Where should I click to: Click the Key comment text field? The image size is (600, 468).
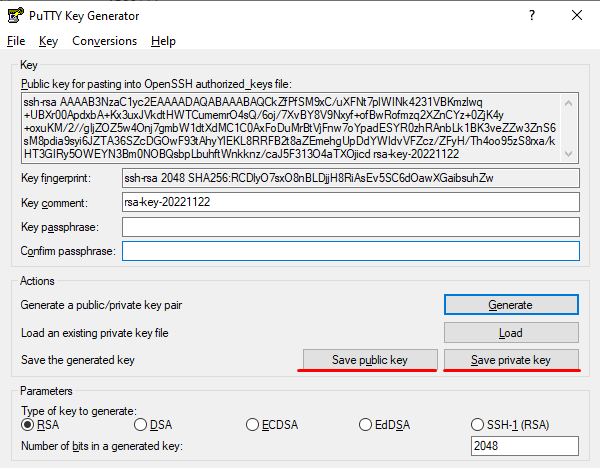tap(350, 202)
